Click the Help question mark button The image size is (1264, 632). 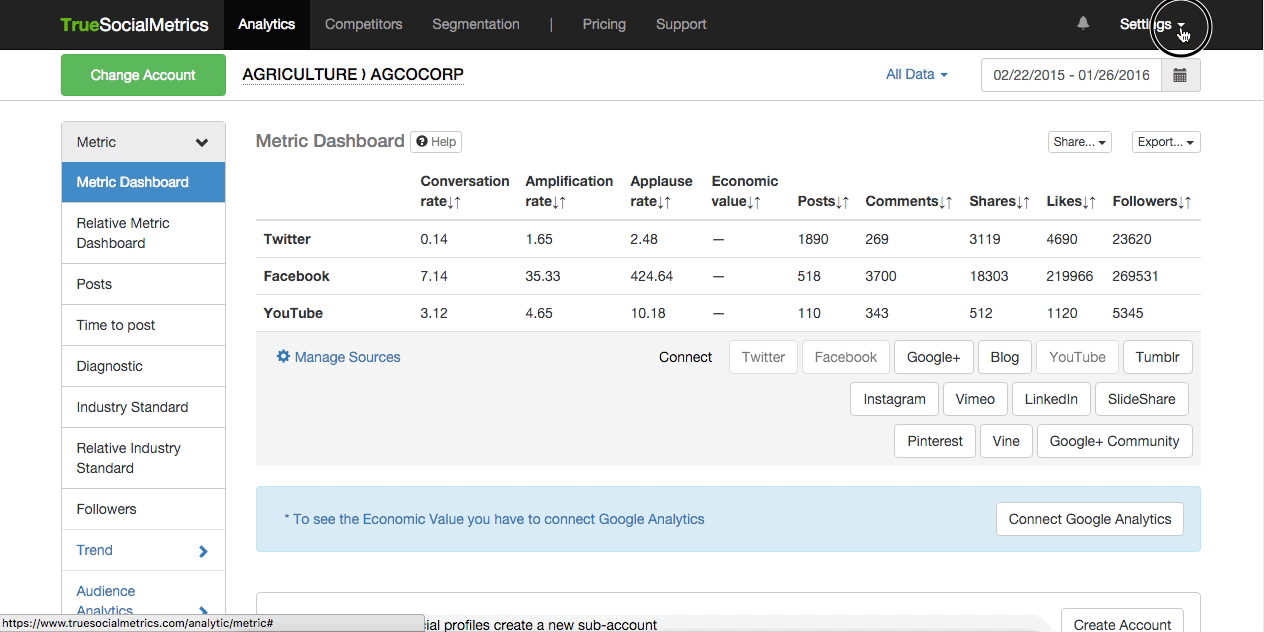point(436,142)
